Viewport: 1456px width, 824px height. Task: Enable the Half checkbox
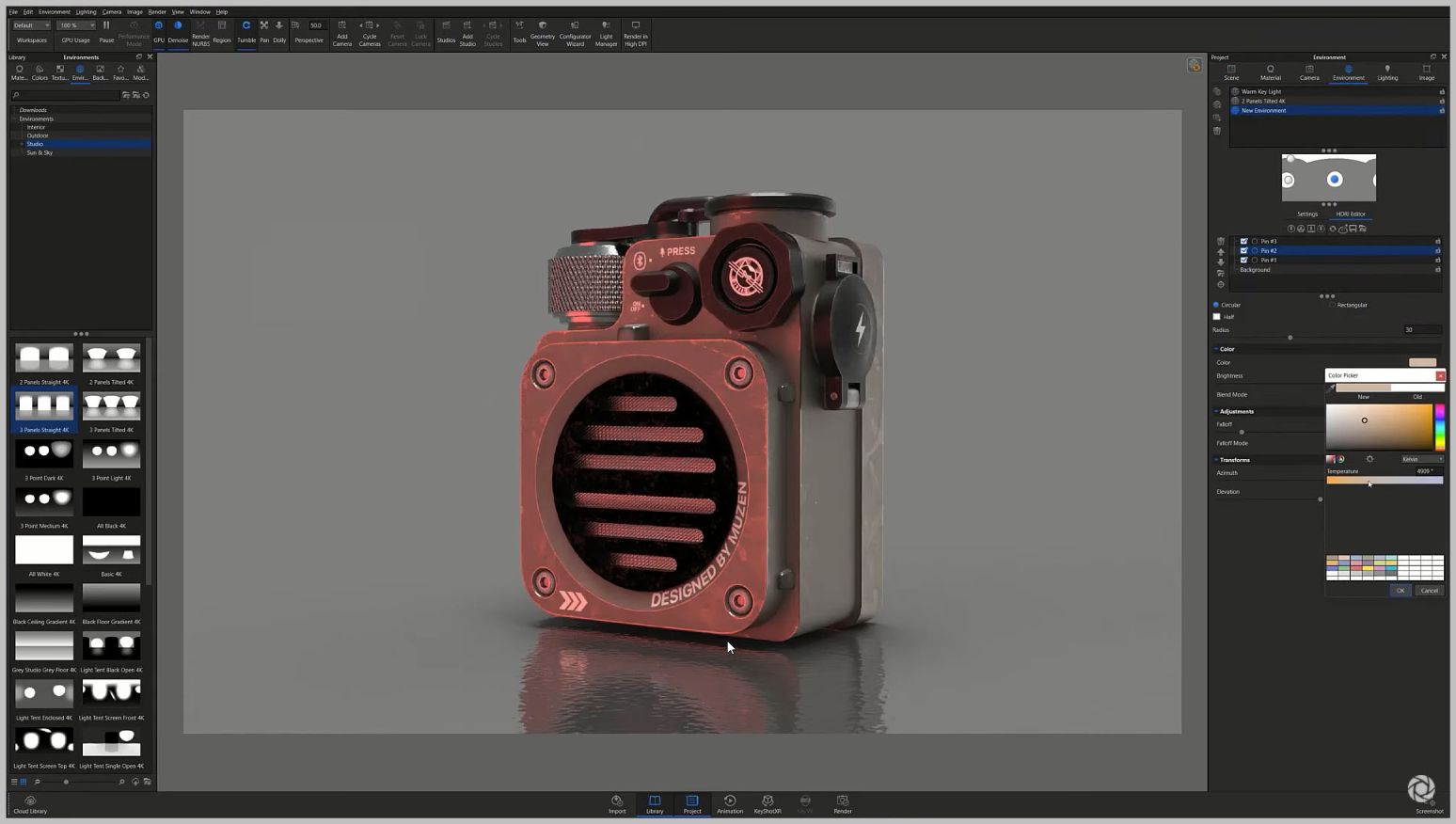point(1216,317)
